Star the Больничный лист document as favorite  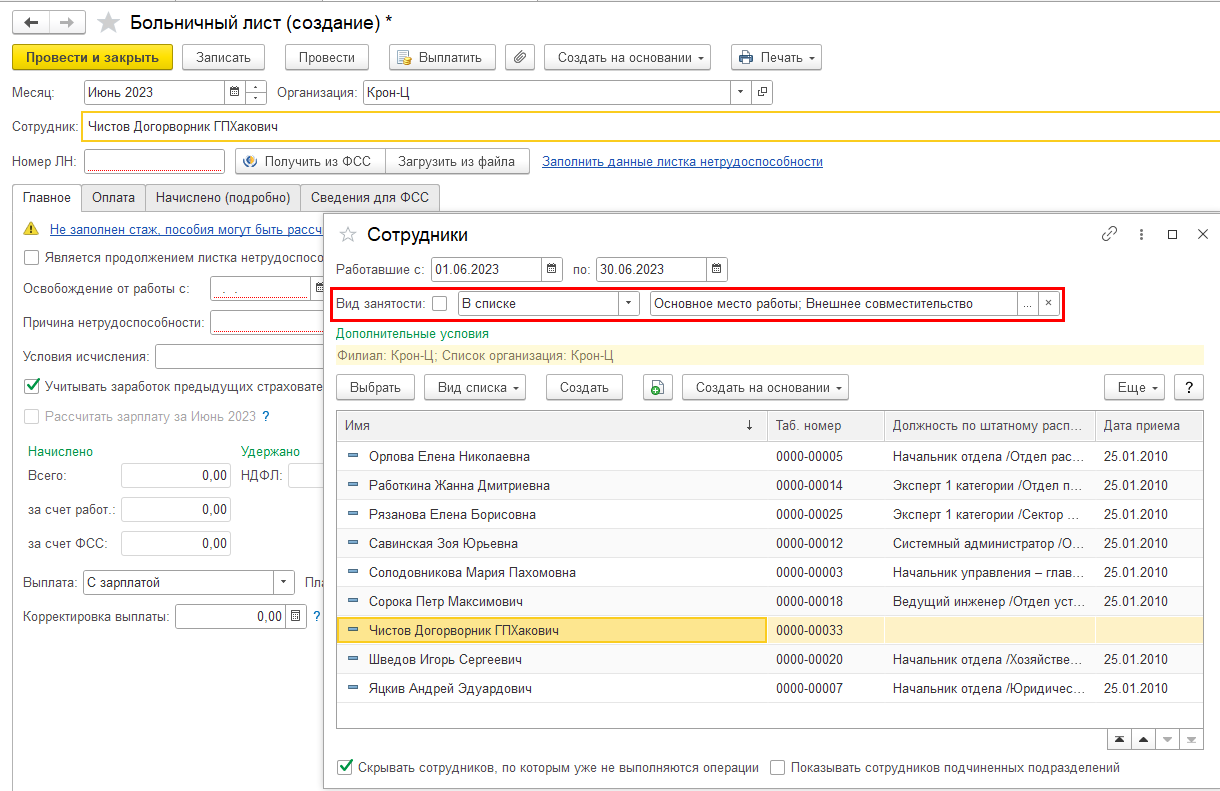click(109, 21)
